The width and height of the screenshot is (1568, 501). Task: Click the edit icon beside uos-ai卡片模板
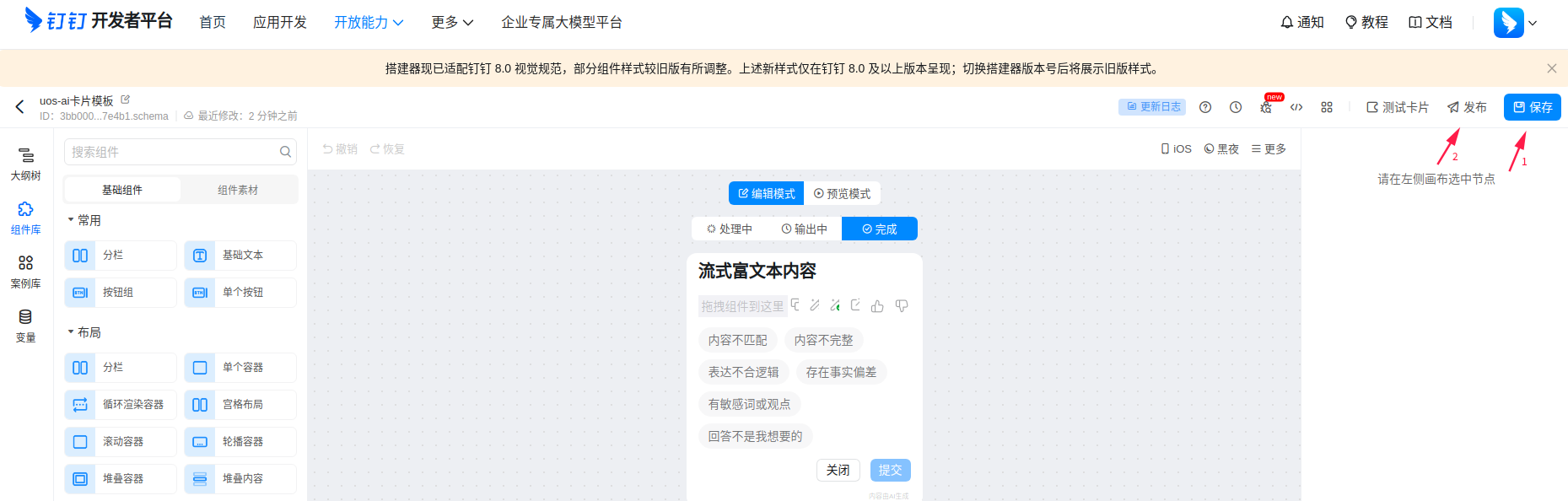coord(126,100)
